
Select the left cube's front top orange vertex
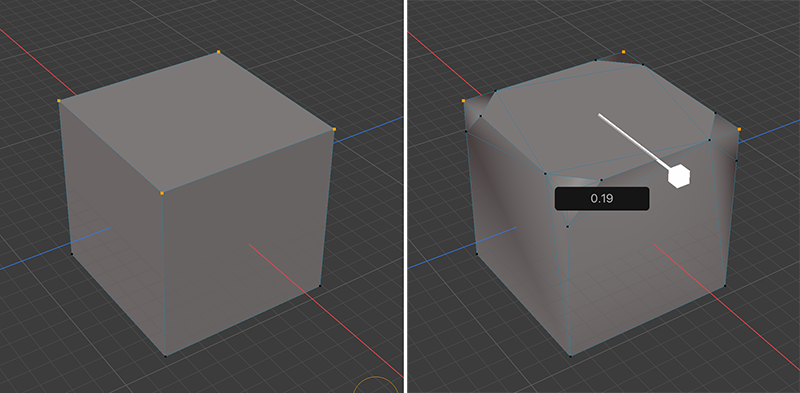pos(162,193)
